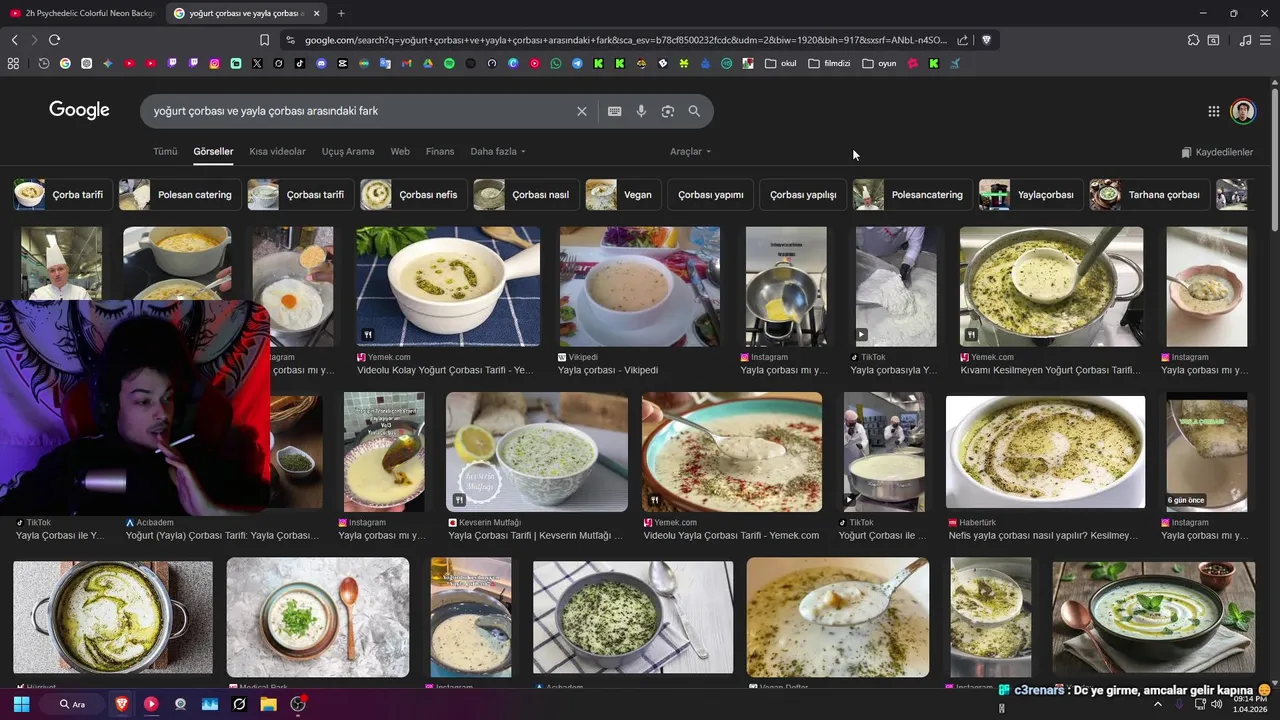1280x720 pixels.
Task: Open the browser extensions puzzle icon
Action: pyautogui.click(x=1193, y=40)
